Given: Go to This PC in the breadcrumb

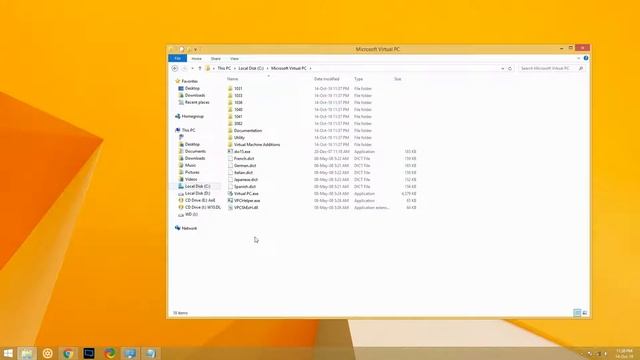Looking at the screenshot, I should 224,69.
